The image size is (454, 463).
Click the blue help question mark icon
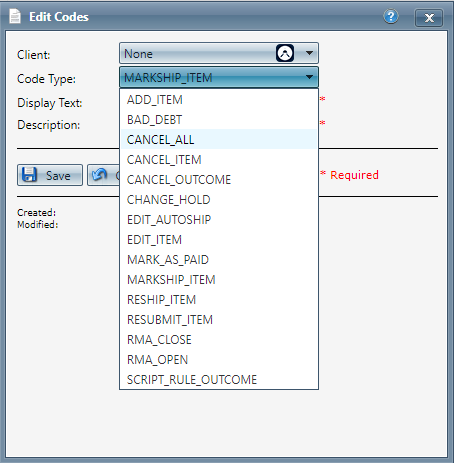(x=391, y=16)
